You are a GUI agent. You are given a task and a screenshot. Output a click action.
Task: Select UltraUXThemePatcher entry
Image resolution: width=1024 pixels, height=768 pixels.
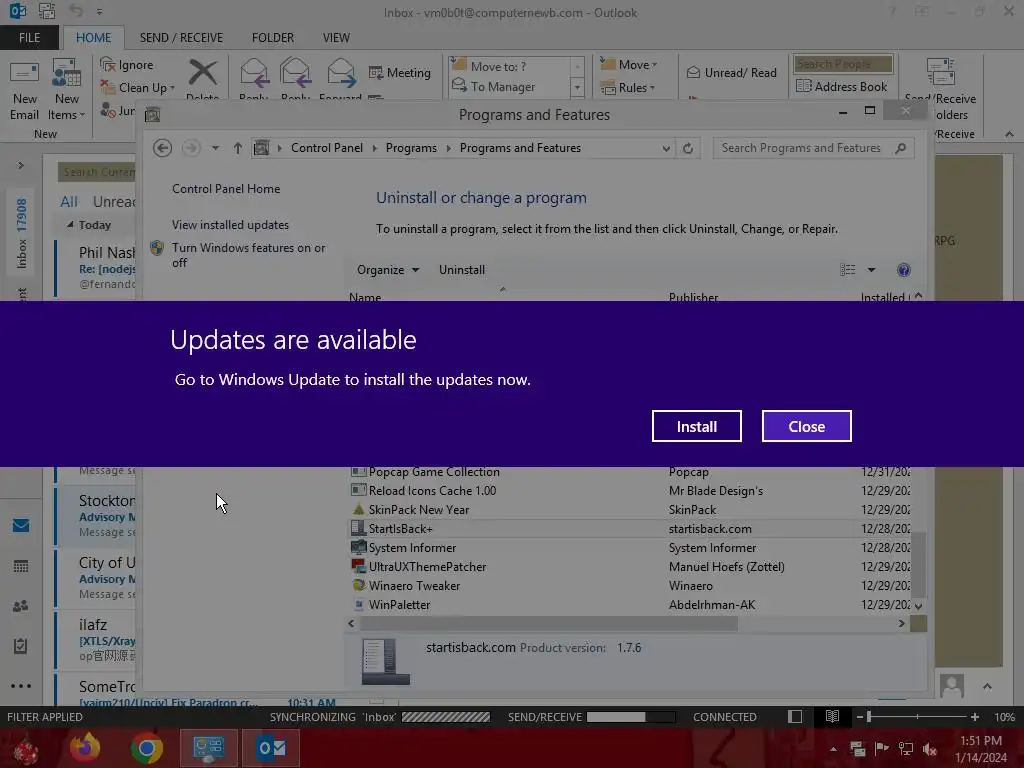coord(630,566)
